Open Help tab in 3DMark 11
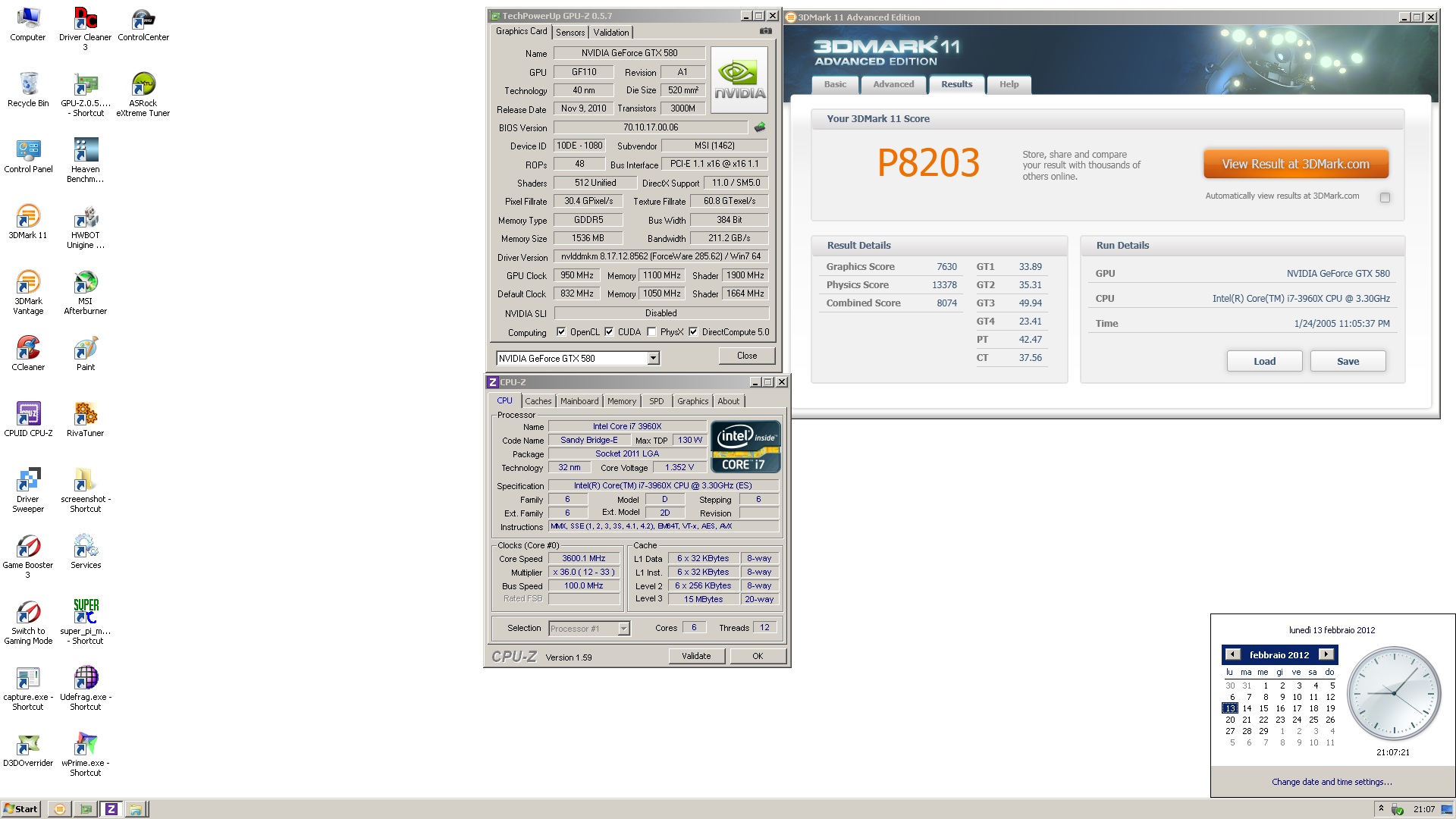The height and width of the screenshot is (819, 1456). (x=1009, y=85)
